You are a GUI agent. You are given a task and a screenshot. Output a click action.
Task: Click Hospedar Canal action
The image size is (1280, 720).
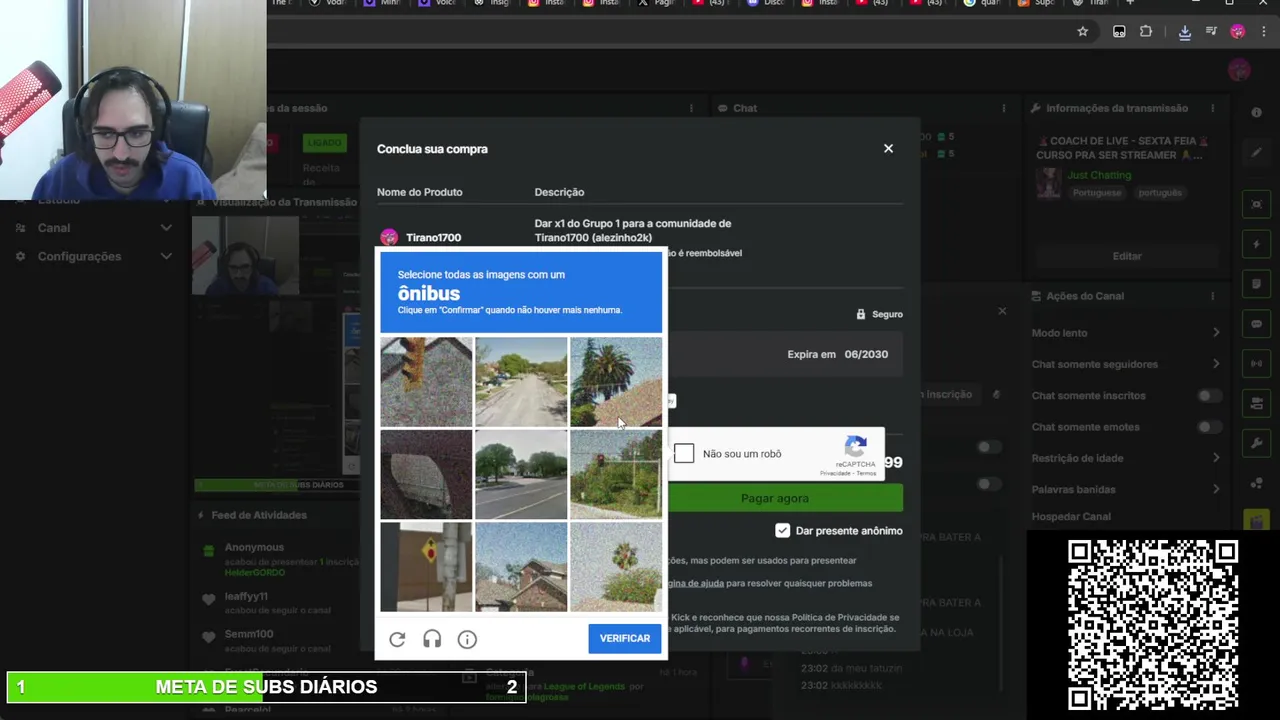pos(1071,517)
